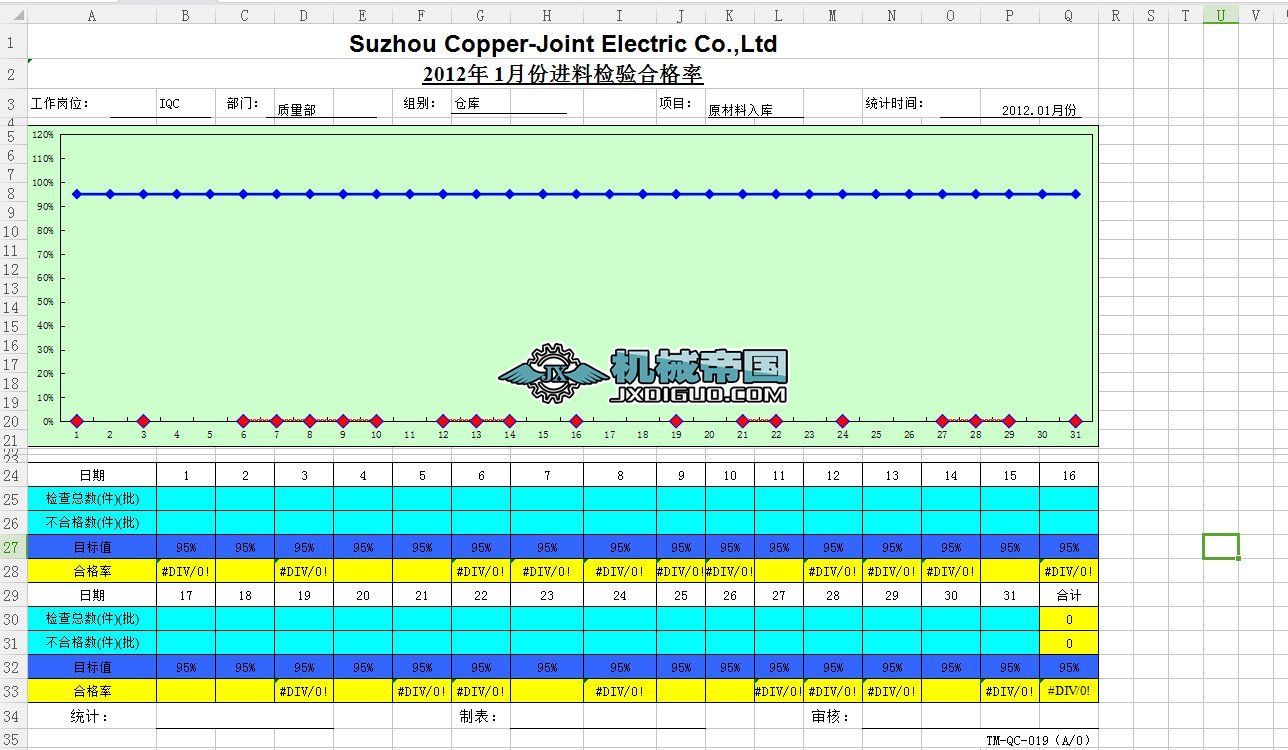Select the 2012.01月份 cell
This screenshot has height=750, width=1288.
click(x=1040, y=110)
